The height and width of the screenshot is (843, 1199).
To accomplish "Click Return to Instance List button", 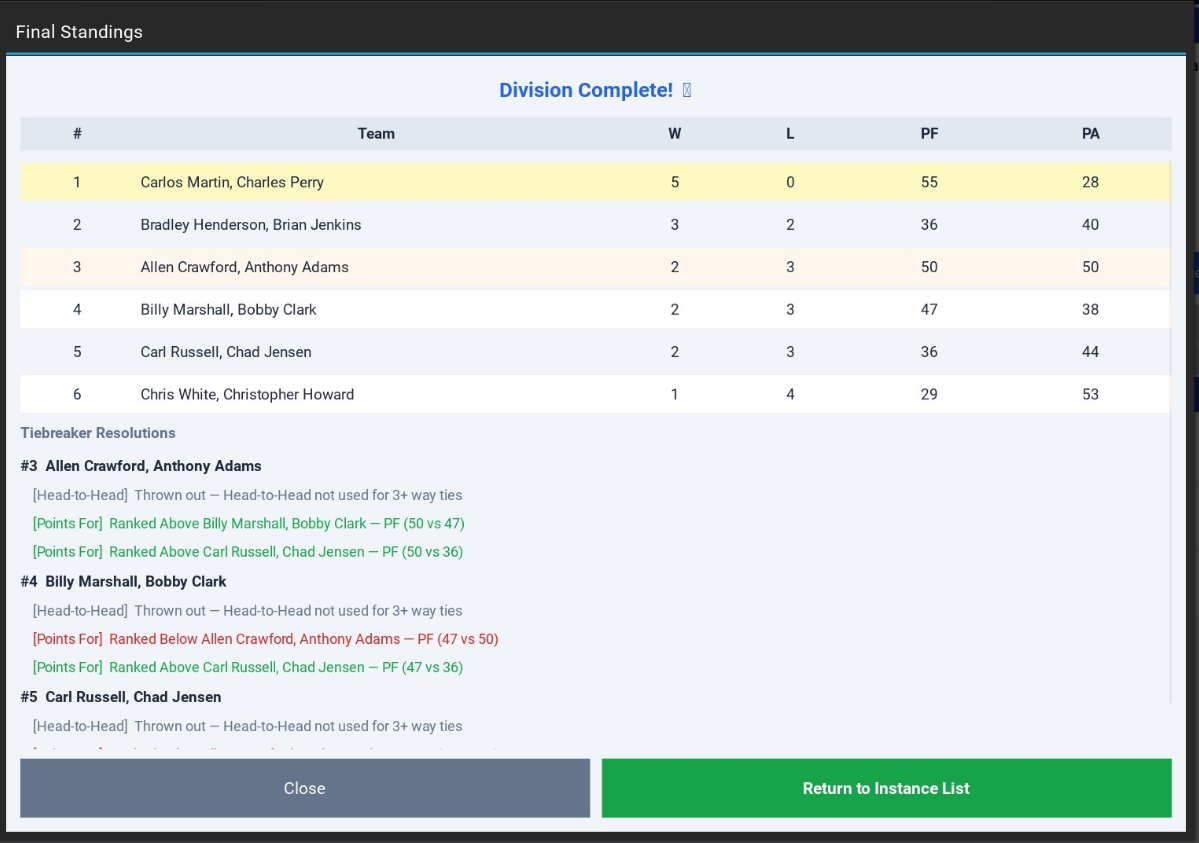I will (x=886, y=788).
